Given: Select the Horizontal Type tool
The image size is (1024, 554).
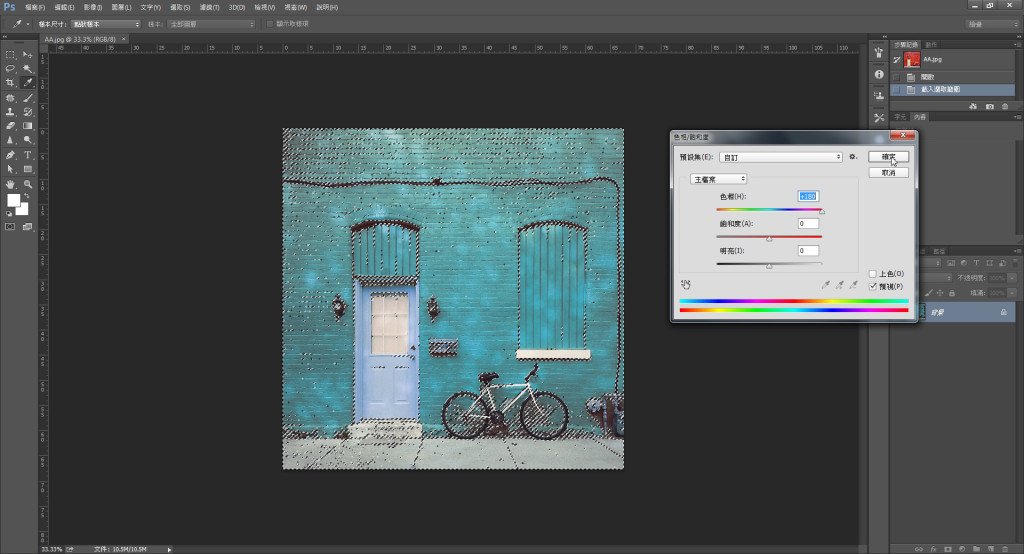Looking at the screenshot, I should tap(28, 155).
